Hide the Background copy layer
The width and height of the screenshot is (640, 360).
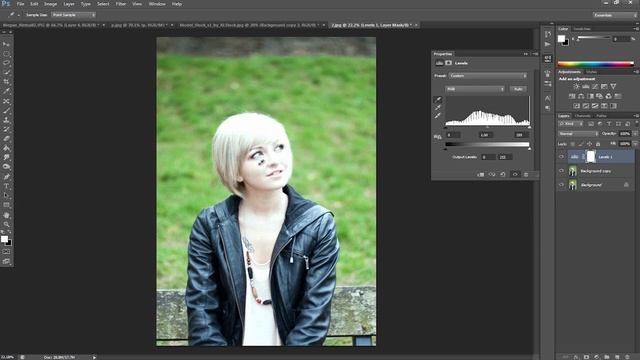click(x=561, y=171)
